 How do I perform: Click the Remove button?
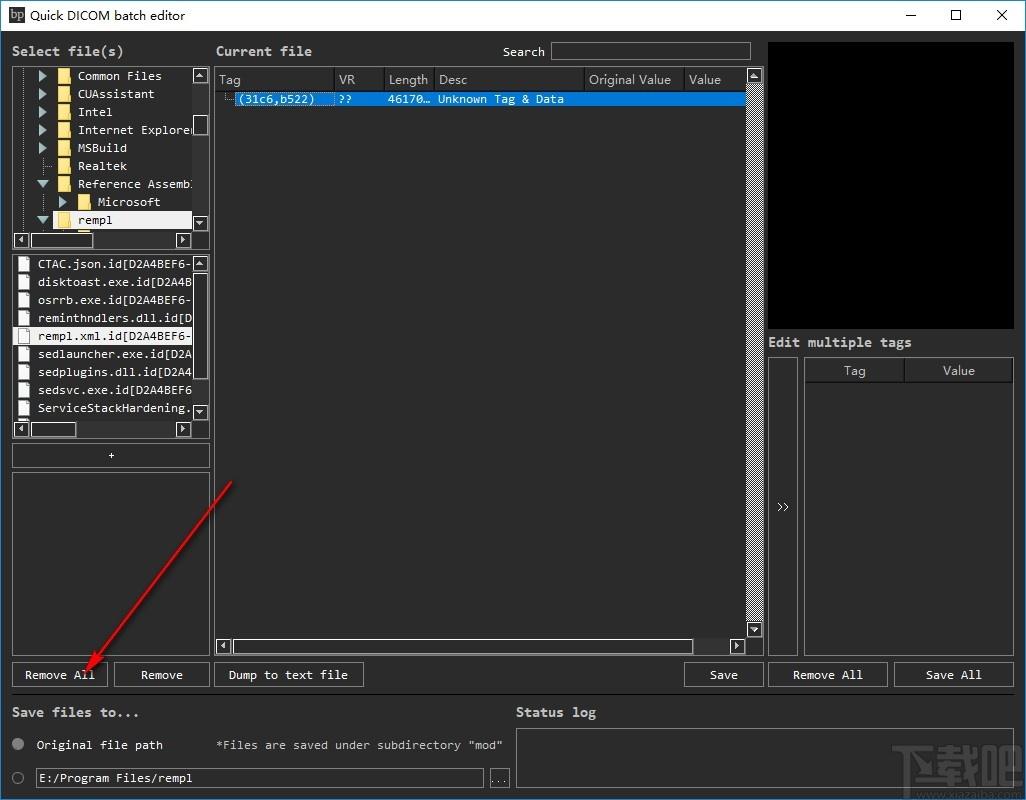click(162, 675)
